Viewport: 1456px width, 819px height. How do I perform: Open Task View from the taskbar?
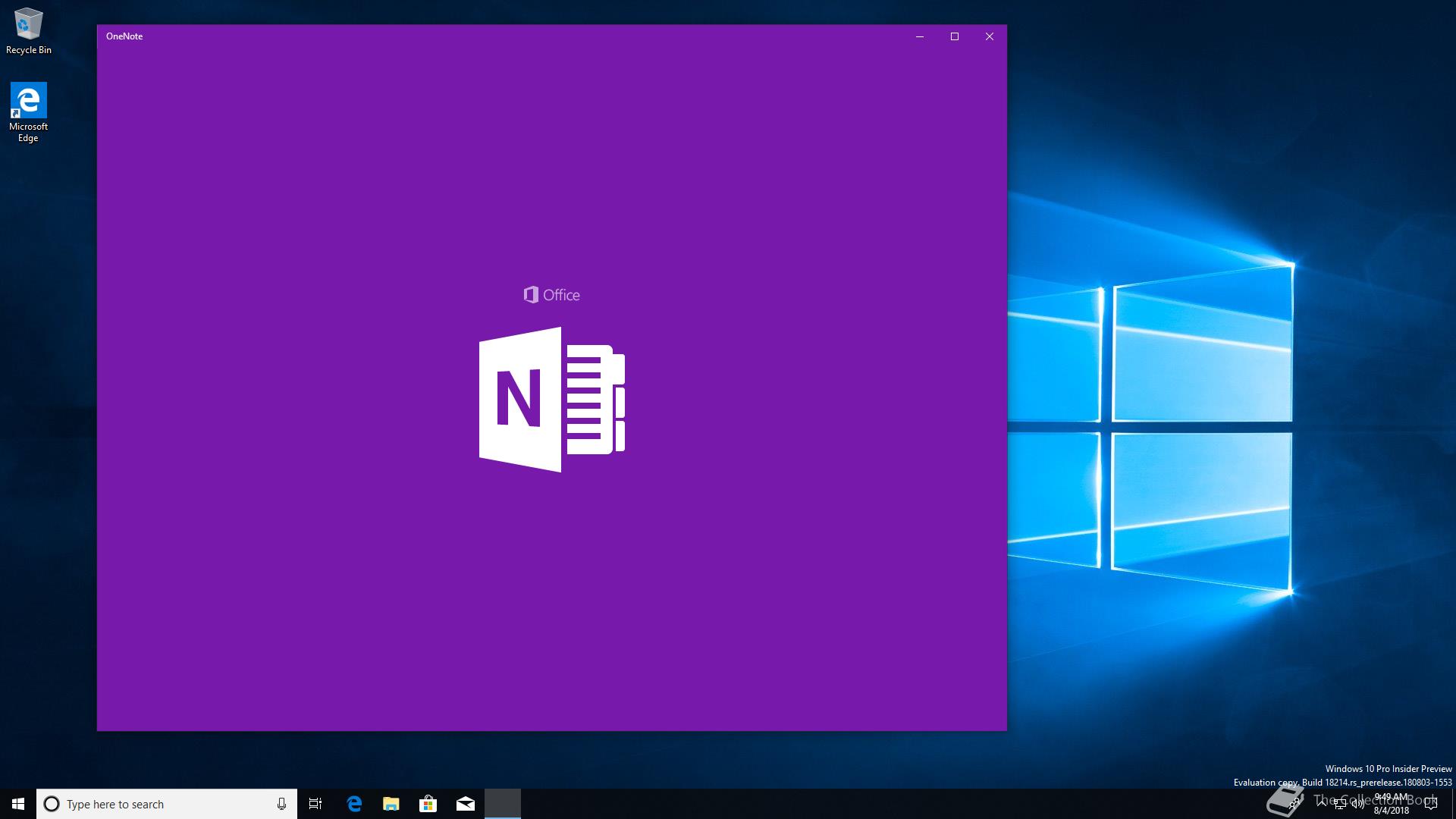point(315,804)
